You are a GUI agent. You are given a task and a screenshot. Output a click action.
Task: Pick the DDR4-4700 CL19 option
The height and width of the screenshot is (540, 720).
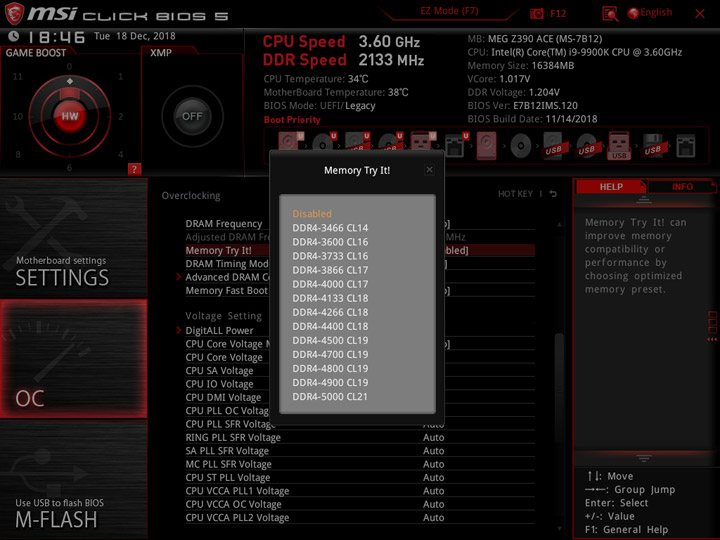click(330, 354)
